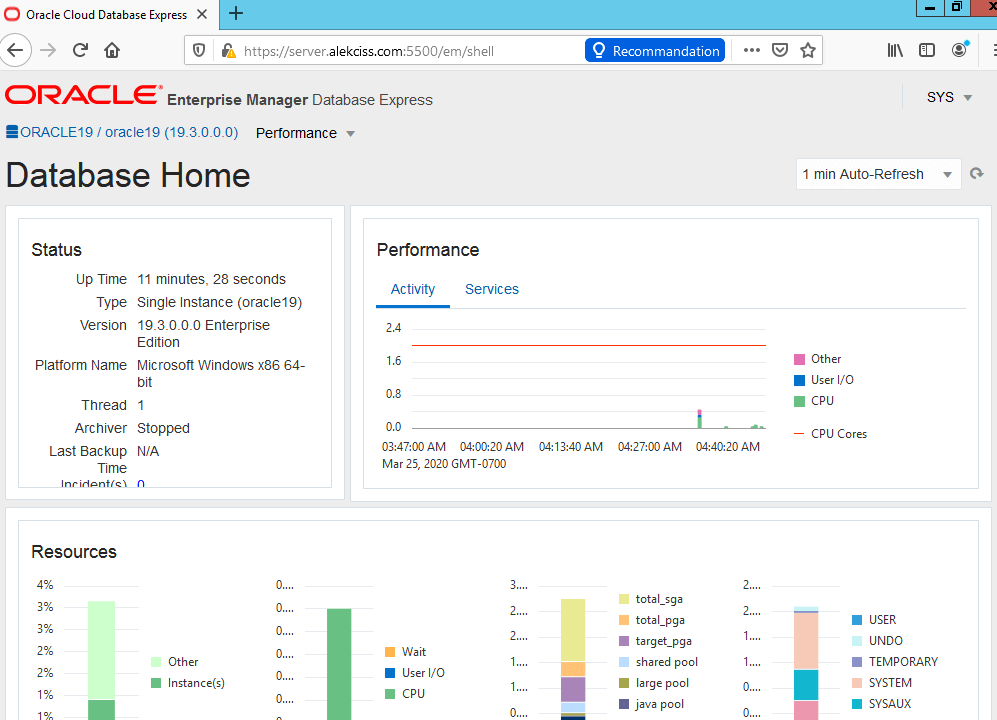997x720 pixels.
Task: Click the SYSAUX tablespace legend swatch
Action: click(x=856, y=704)
